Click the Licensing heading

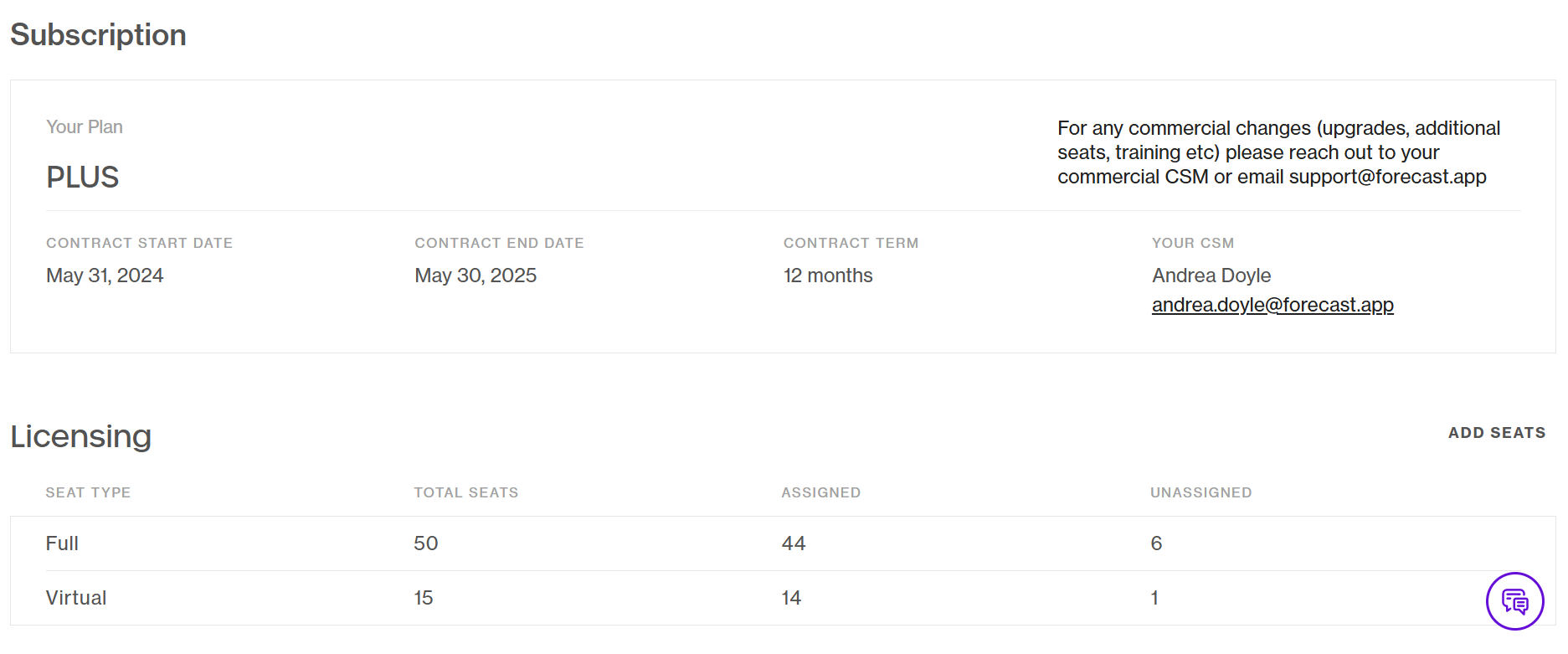80,436
